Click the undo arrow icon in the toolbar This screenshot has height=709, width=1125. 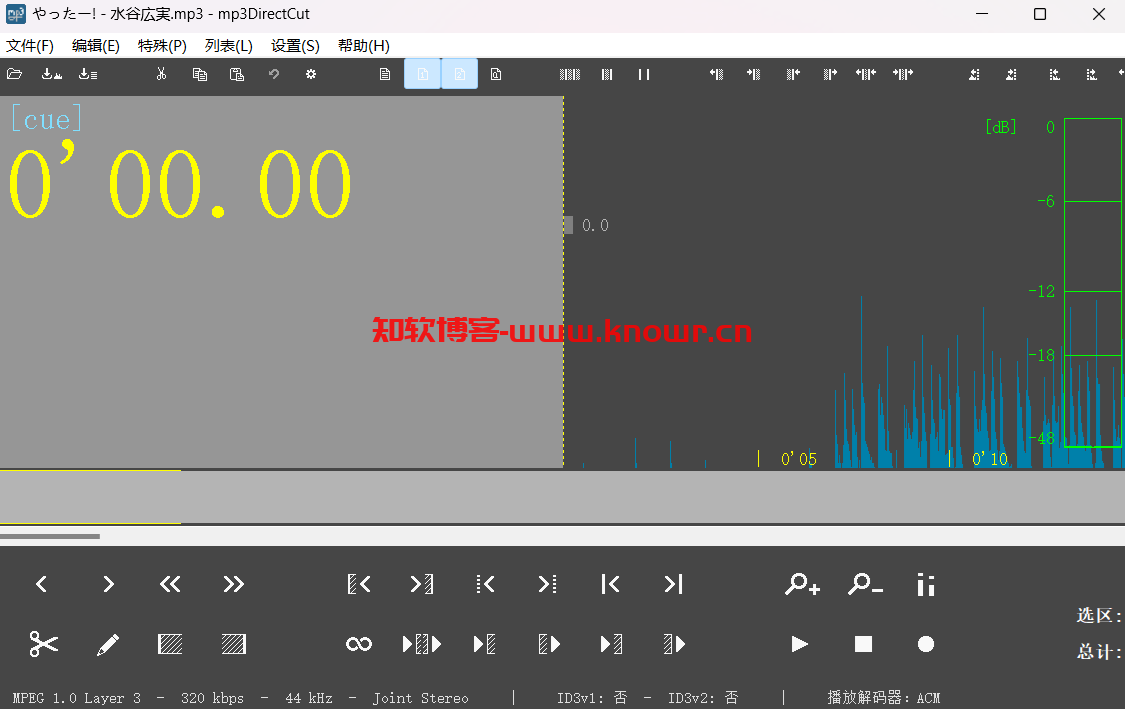coord(273,74)
